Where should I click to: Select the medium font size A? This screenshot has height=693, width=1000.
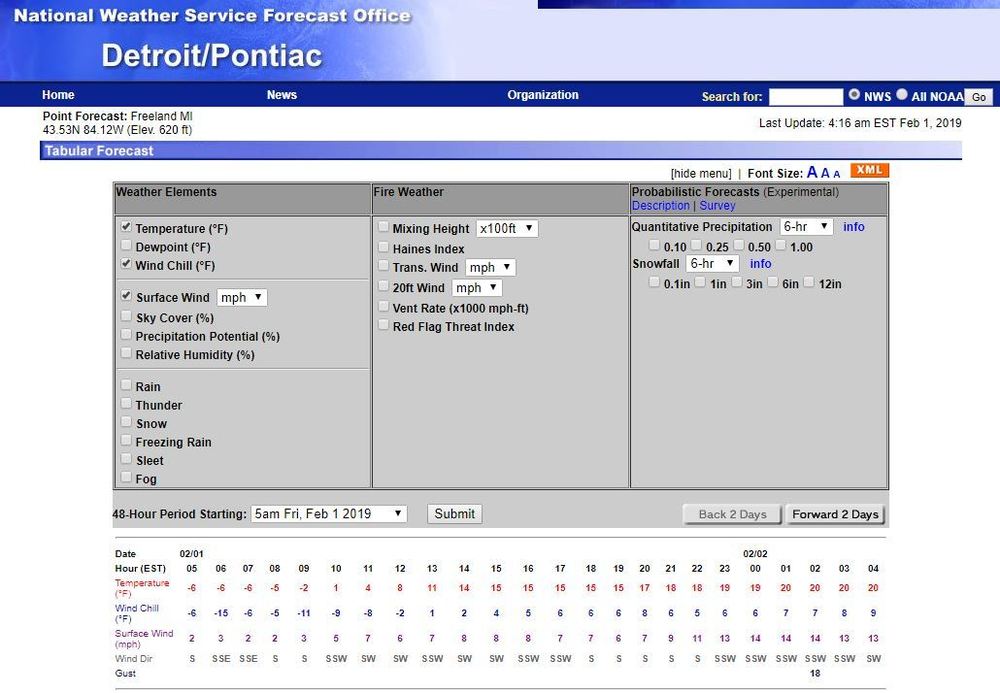[x=825, y=173]
